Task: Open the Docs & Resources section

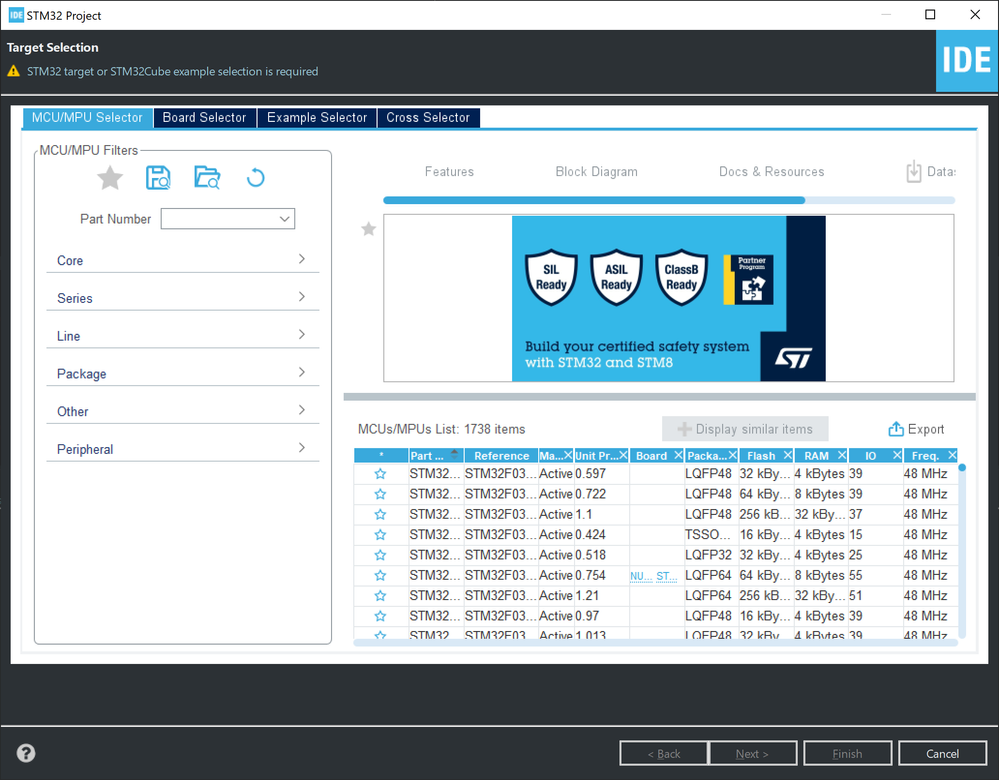Action: tap(771, 171)
